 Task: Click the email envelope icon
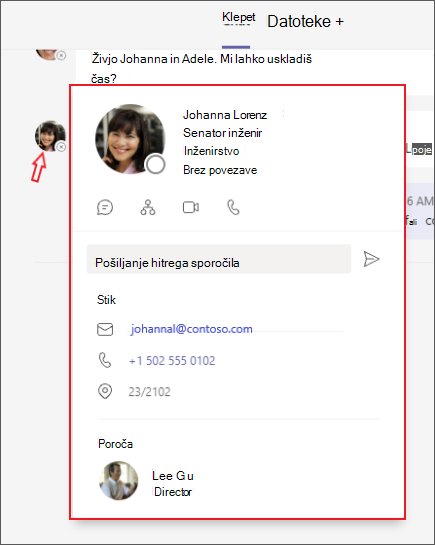pos(105,330)
